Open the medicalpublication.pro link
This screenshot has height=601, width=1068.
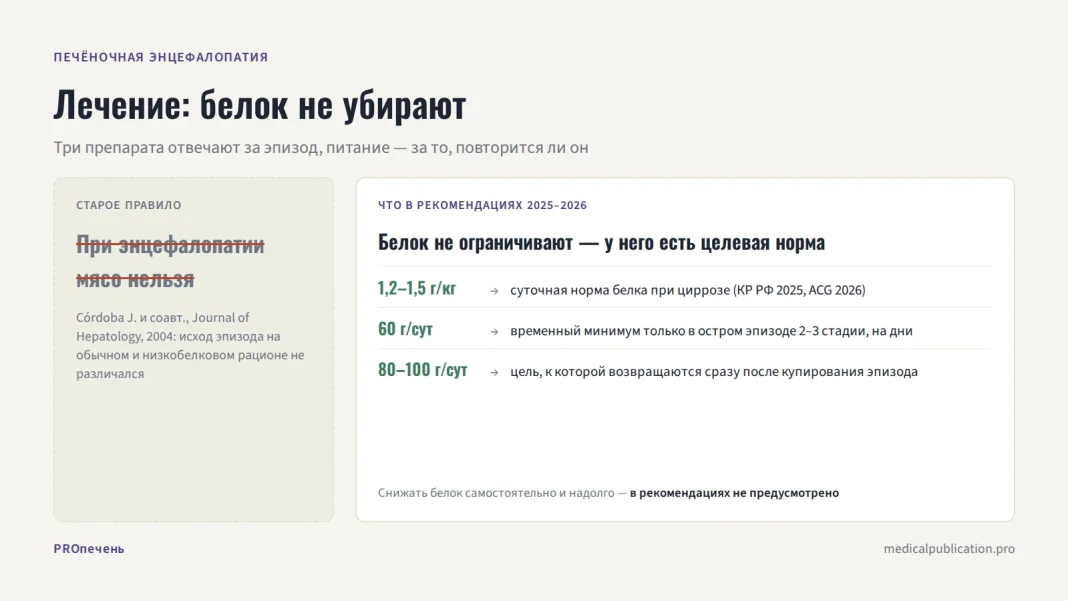(949, 549)
